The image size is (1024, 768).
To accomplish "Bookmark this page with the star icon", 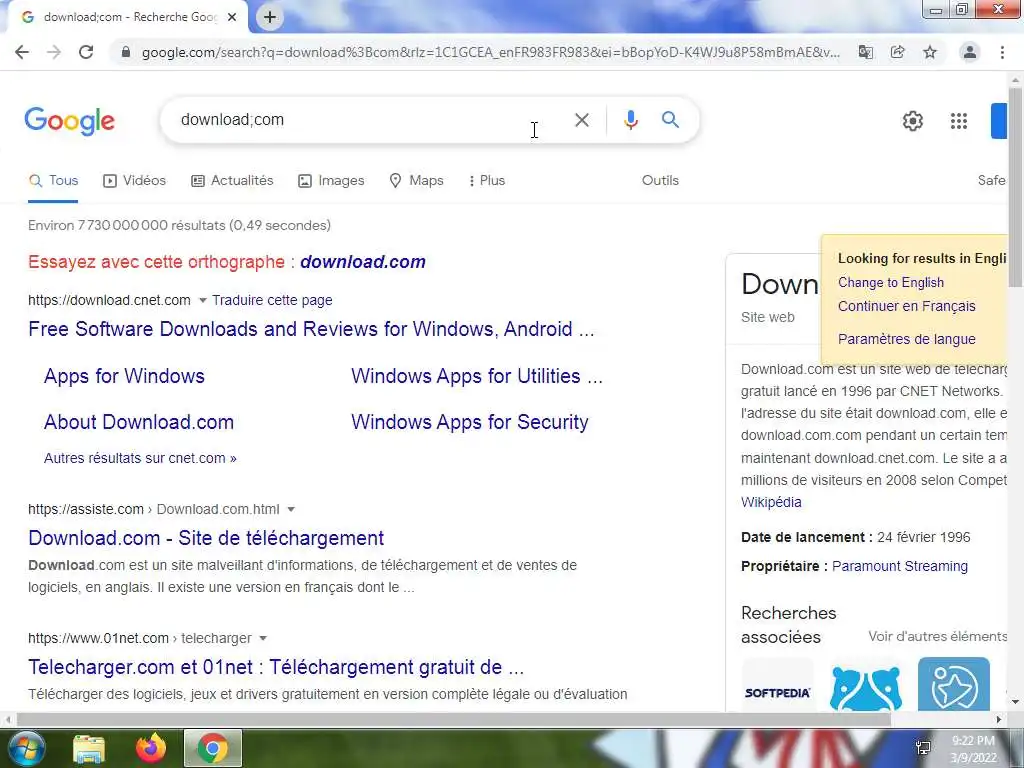I will tap(930, 52).
